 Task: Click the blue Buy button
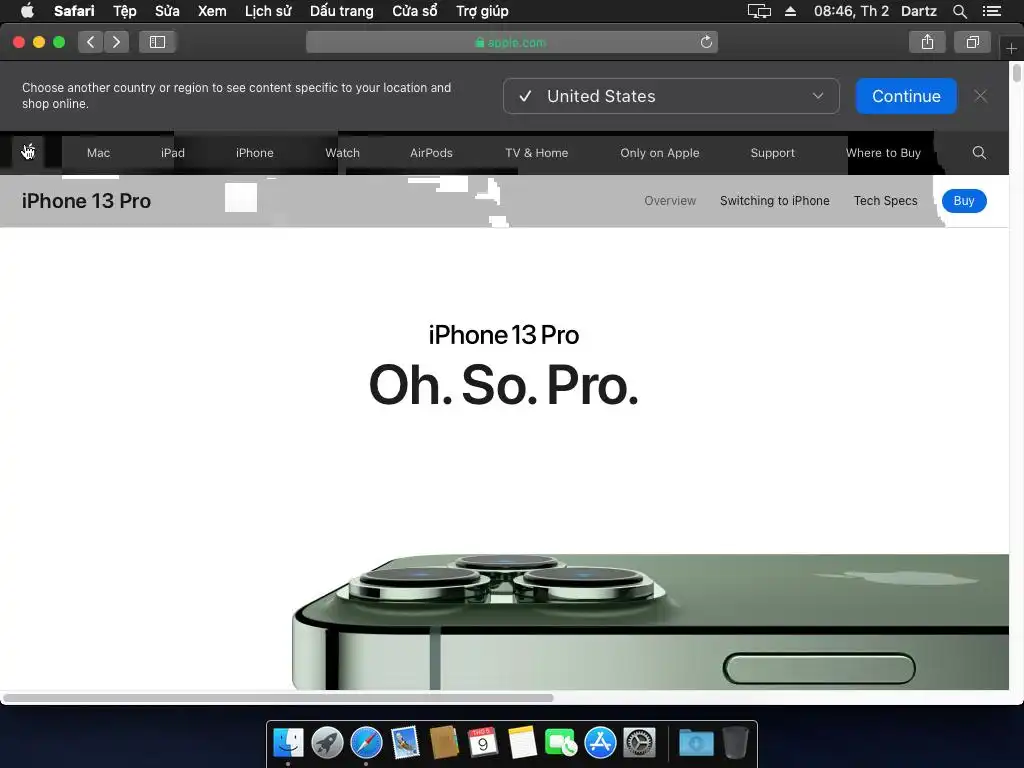[x=964, y=200]
